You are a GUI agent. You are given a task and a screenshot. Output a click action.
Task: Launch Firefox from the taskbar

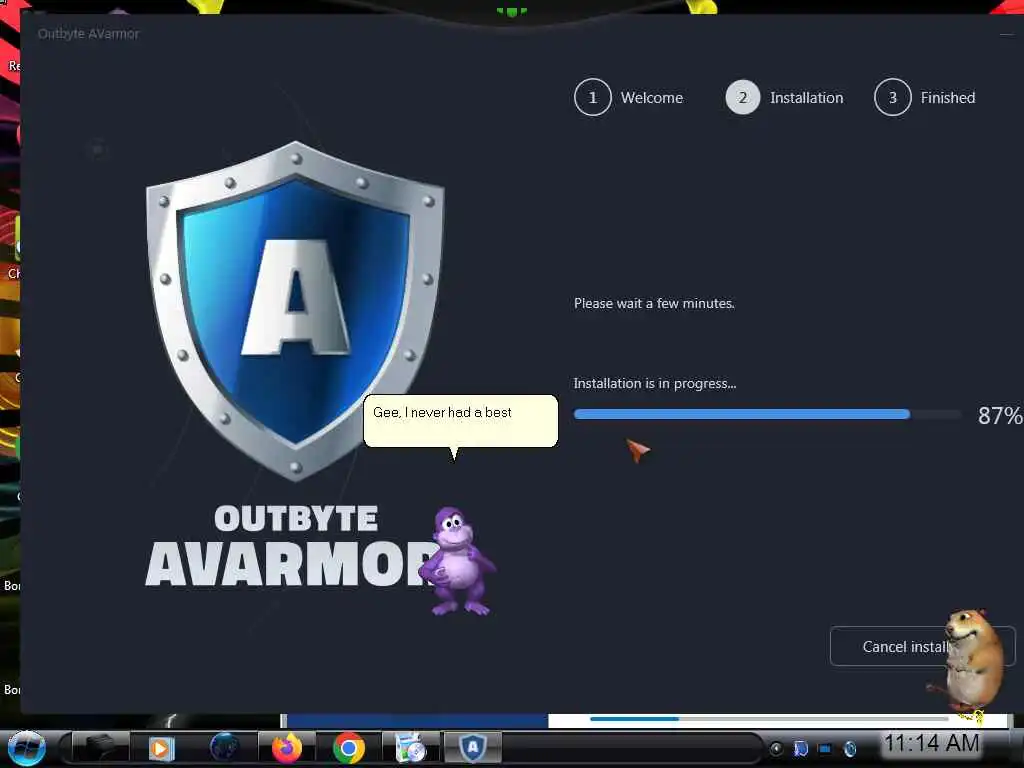coord(287,748)
